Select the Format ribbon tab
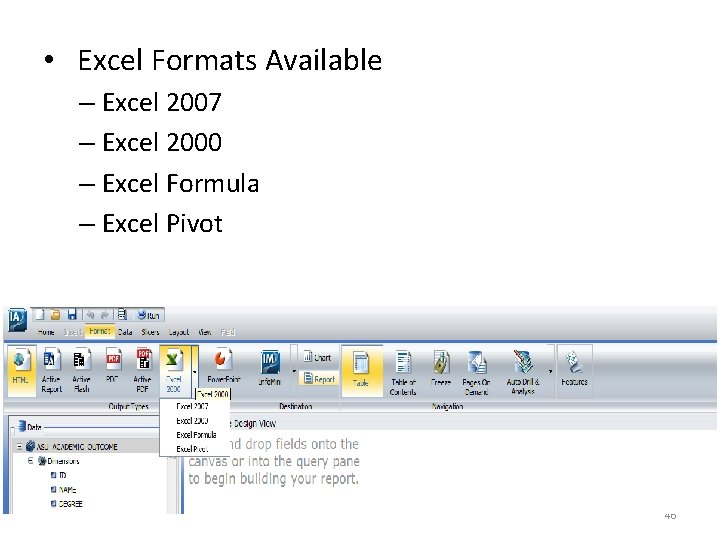Screen dimensions: 720x540 (100, 331)
